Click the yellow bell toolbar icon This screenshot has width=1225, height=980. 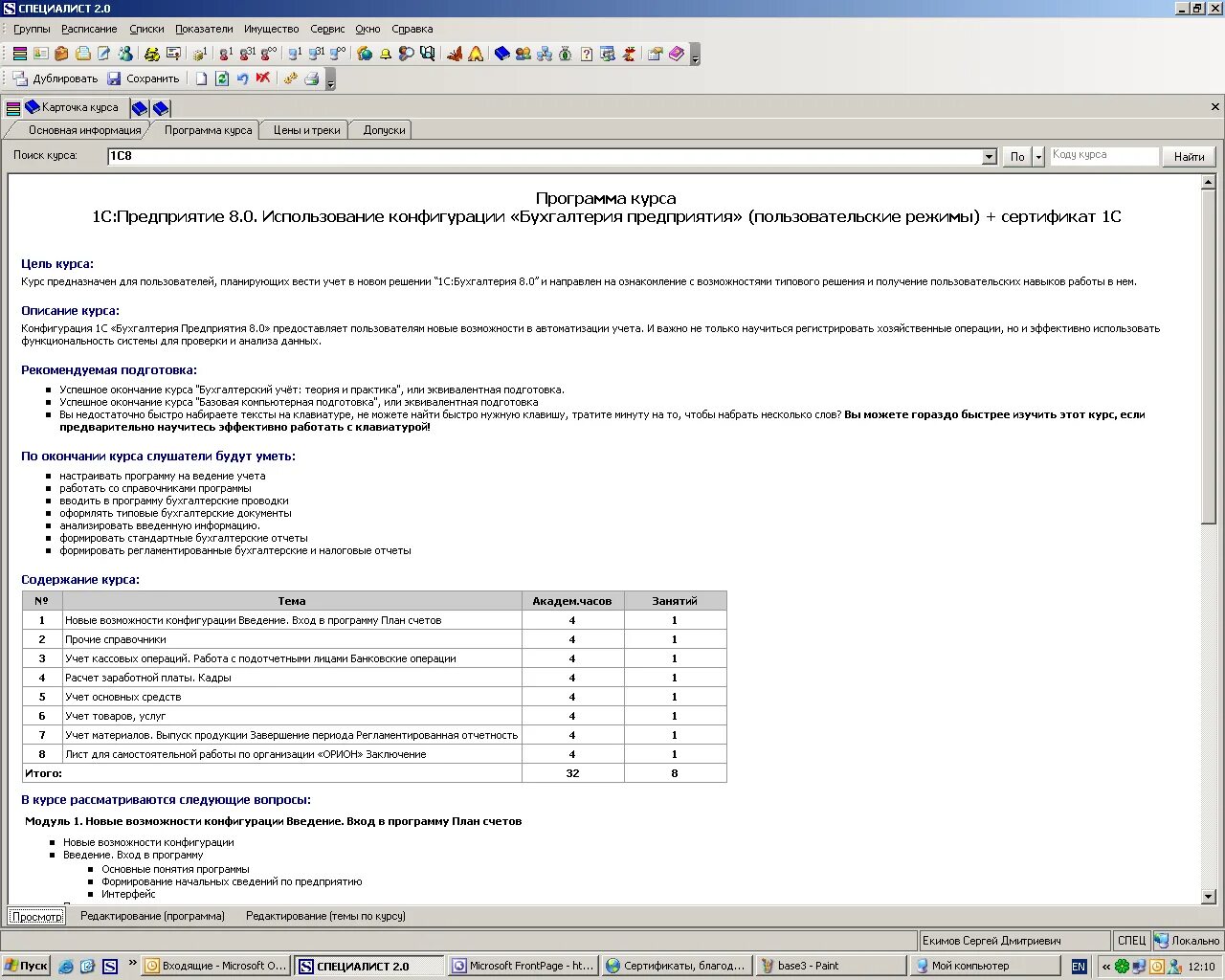386,54
